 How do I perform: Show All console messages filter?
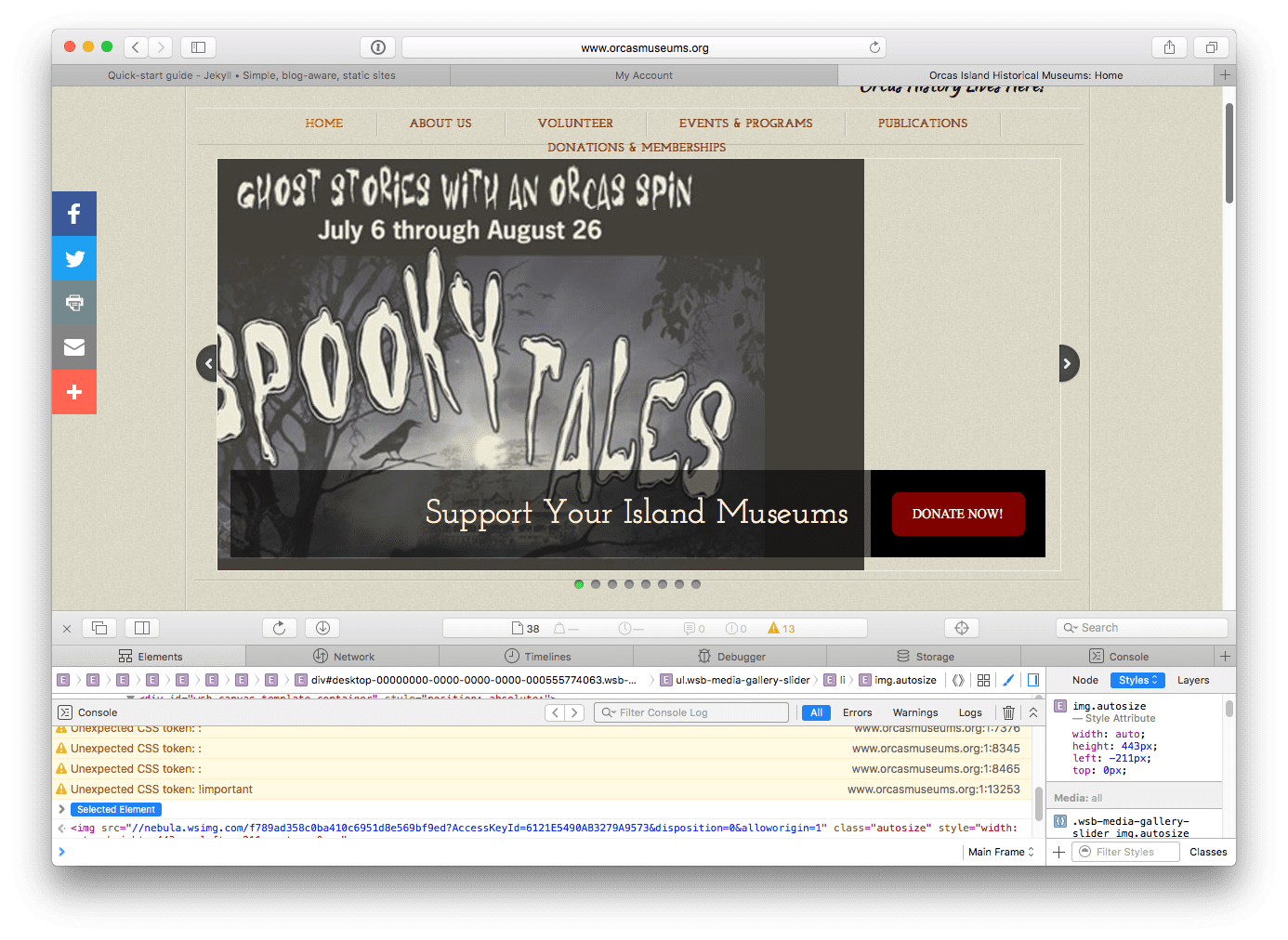coord(816,712)
